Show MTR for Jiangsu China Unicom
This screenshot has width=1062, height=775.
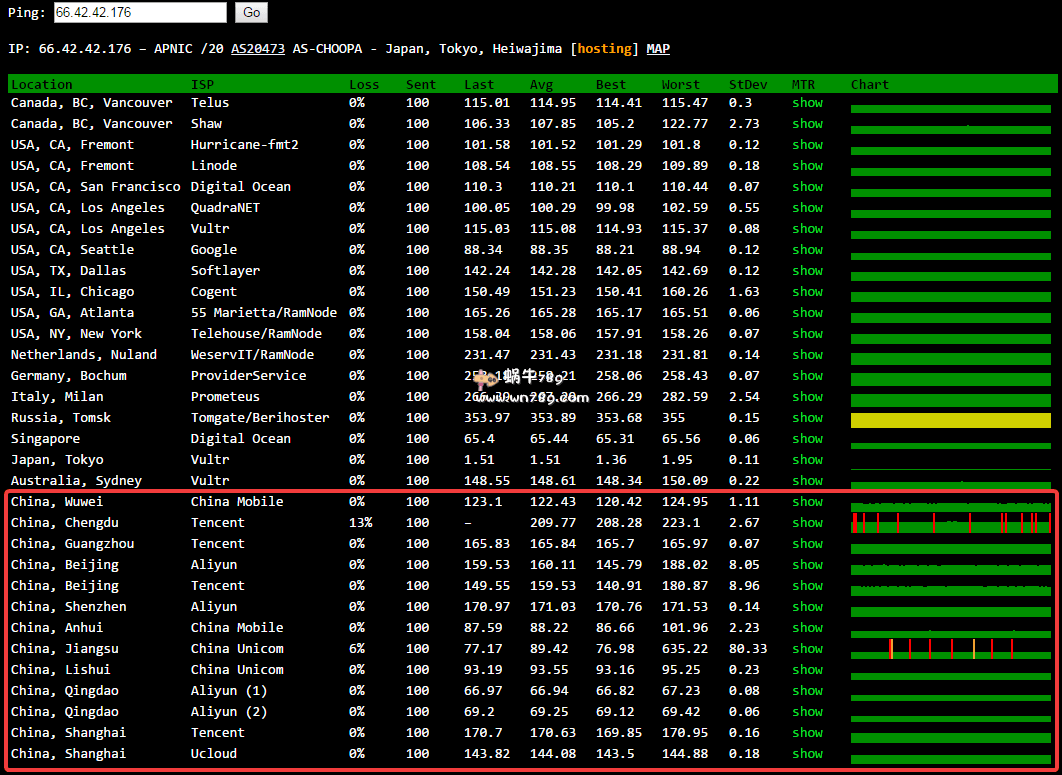[x=807, y=649]
